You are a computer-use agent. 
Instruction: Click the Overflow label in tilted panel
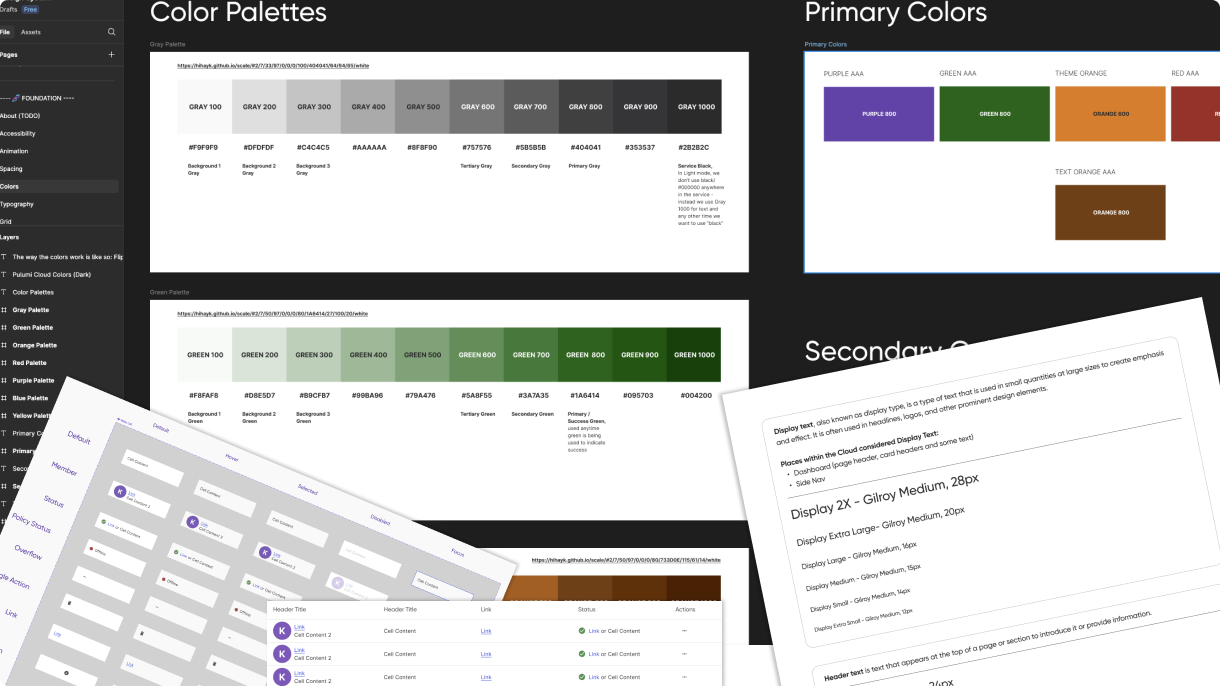tap(28, 550)
